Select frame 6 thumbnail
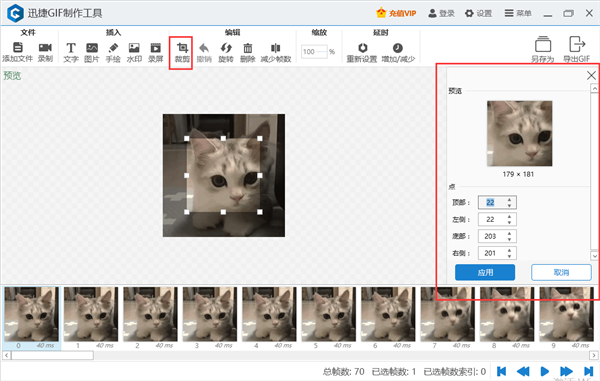The image size is (600, 381). coord(388,314)
